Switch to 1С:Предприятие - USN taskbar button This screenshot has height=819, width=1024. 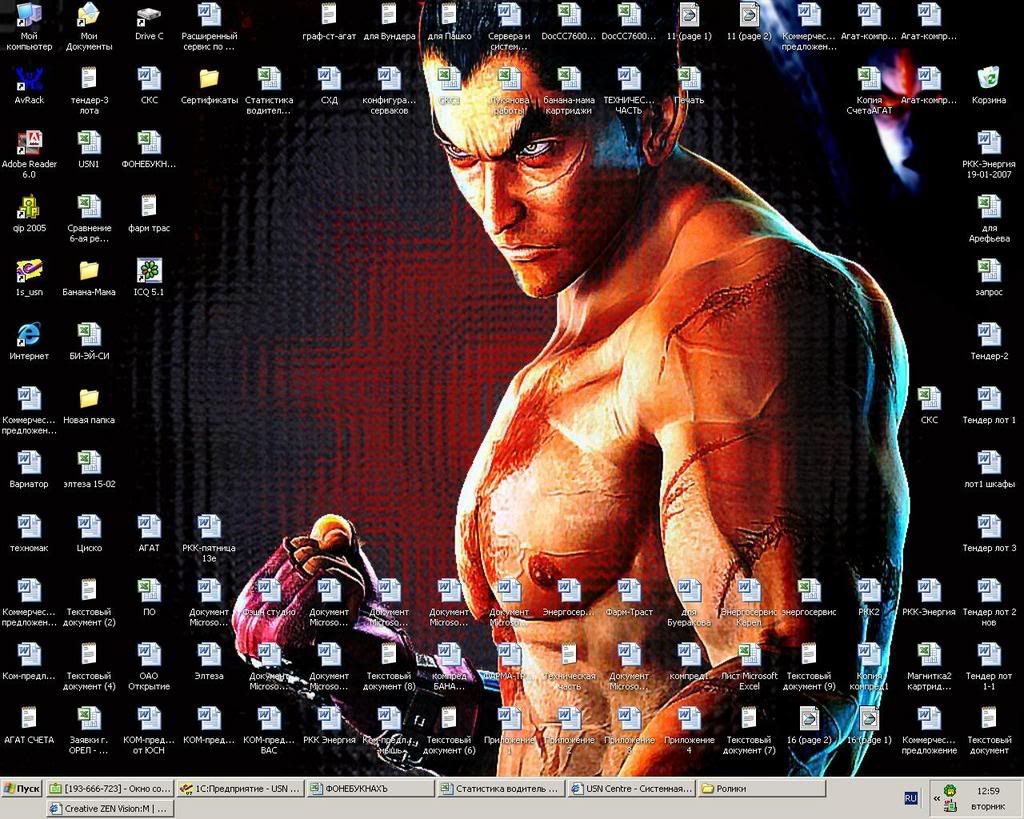[x=240, y=788]
